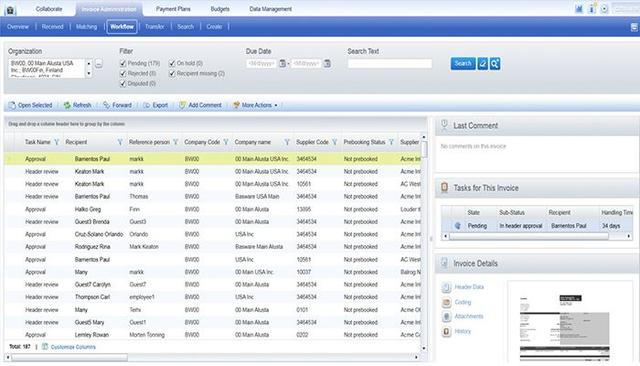Click Open Selected in the toolbar

[x=31, y=105]
